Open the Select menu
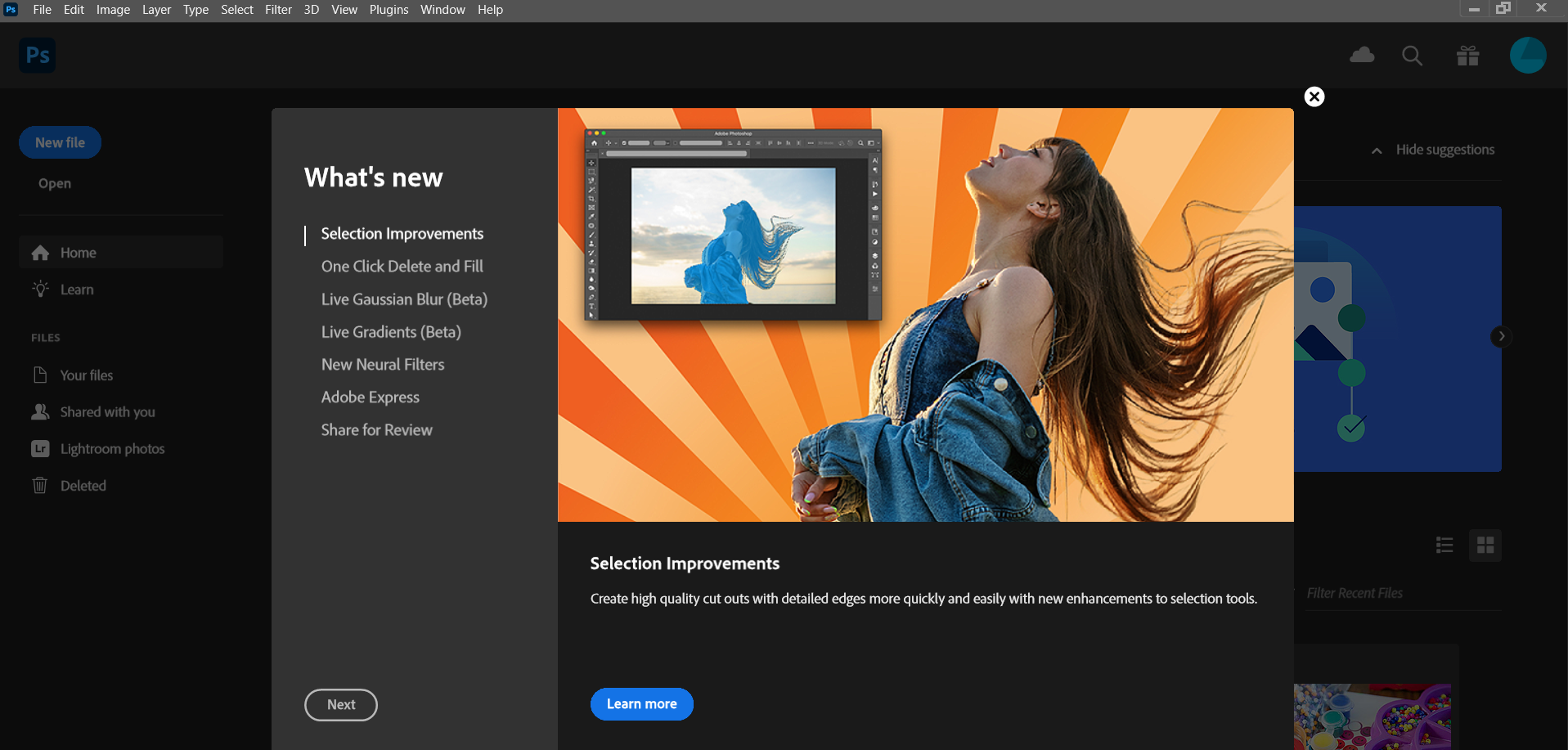Viewport: 1568px width, 750px height. pyautogui.click(x=237, y=10)
